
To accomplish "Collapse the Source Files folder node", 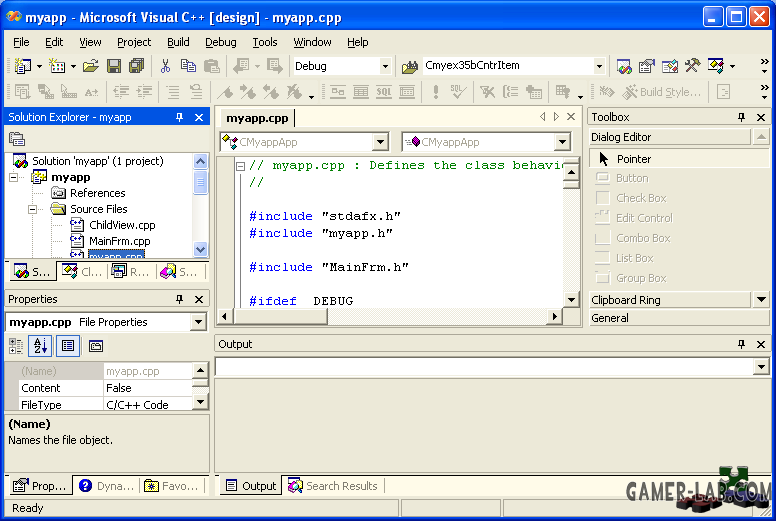I will (x=32, y=209).
